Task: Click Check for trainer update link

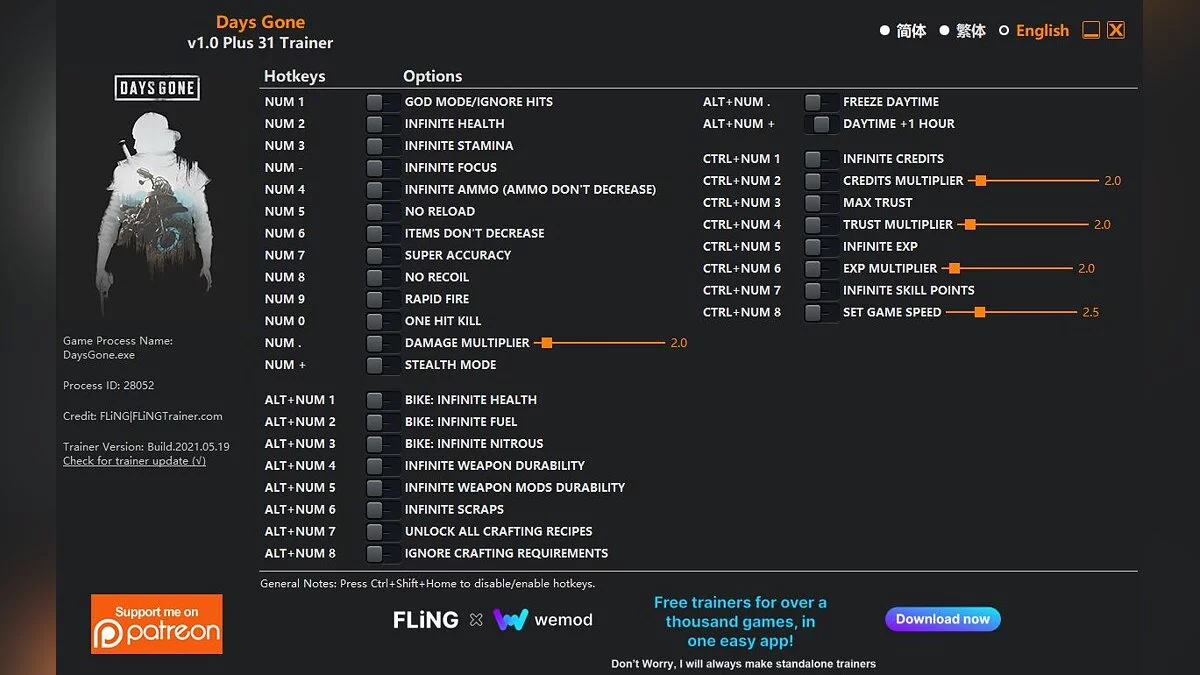Action: tap(134, 461)
